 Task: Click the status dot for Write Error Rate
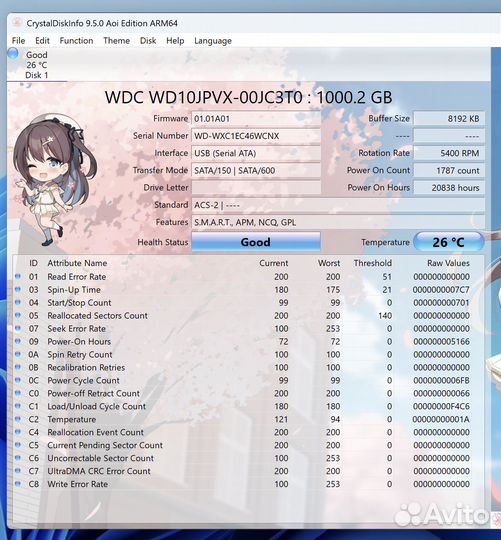18,484
